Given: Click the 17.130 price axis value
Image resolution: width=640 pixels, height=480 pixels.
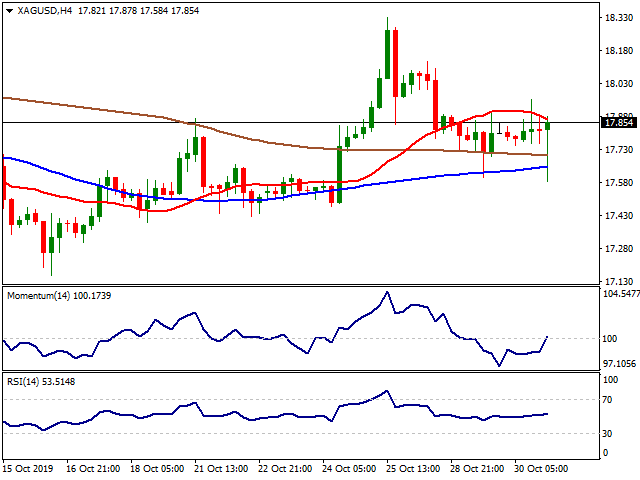Looking at the screenshot, I should pos(619,282).
